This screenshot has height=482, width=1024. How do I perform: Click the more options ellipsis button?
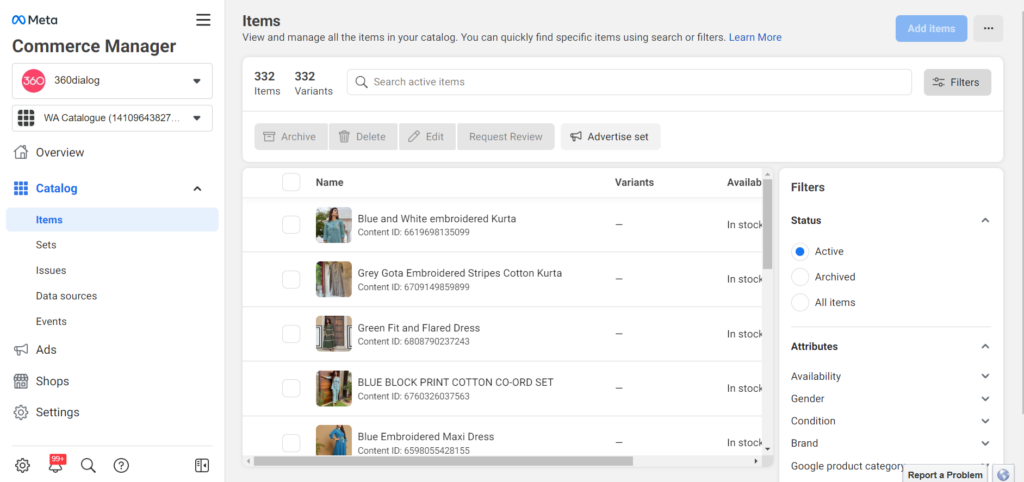coord(988,29)
